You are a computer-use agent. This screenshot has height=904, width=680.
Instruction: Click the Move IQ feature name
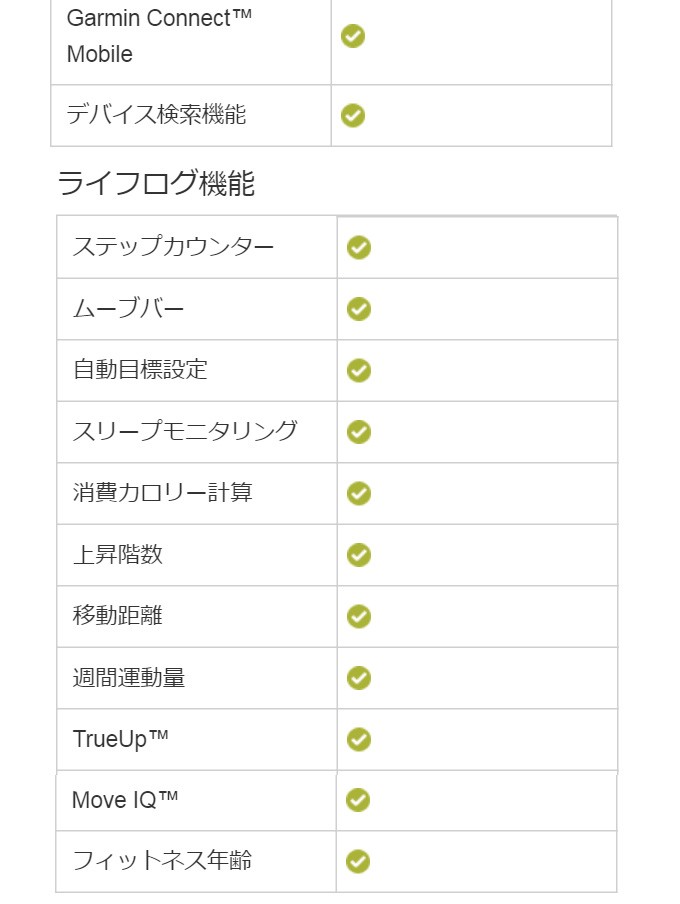click(125, 800)
